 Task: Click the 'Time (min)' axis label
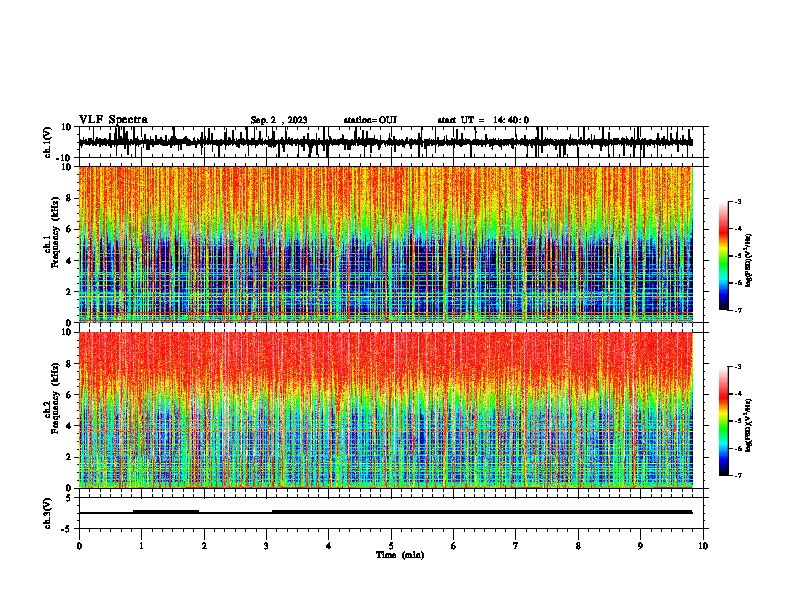(400, 555)
